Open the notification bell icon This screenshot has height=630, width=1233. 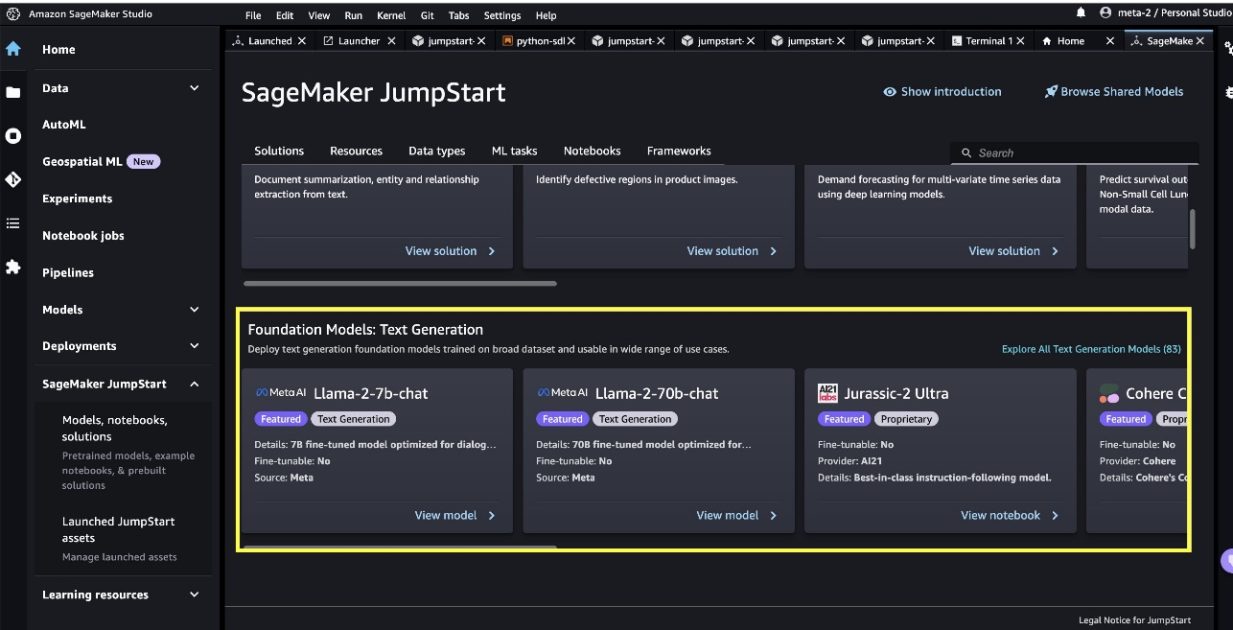click(x=1083, y=14)
